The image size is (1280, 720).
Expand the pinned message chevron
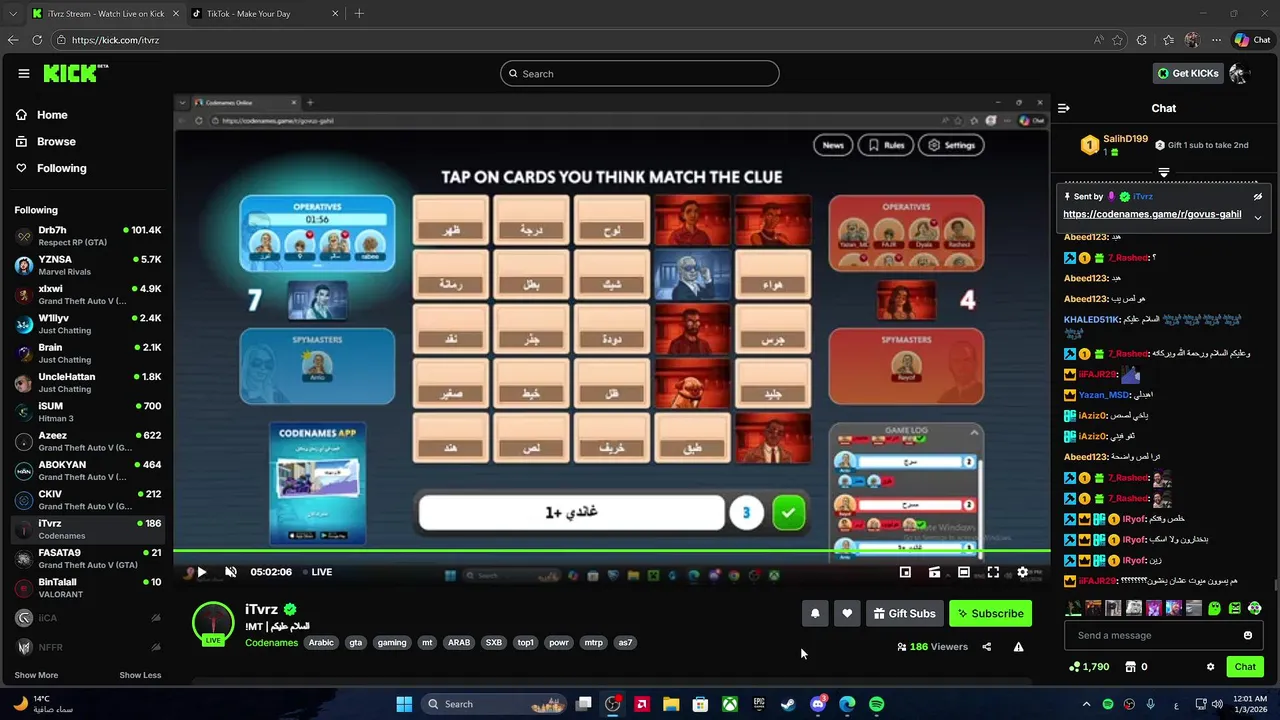(1258, 217)
